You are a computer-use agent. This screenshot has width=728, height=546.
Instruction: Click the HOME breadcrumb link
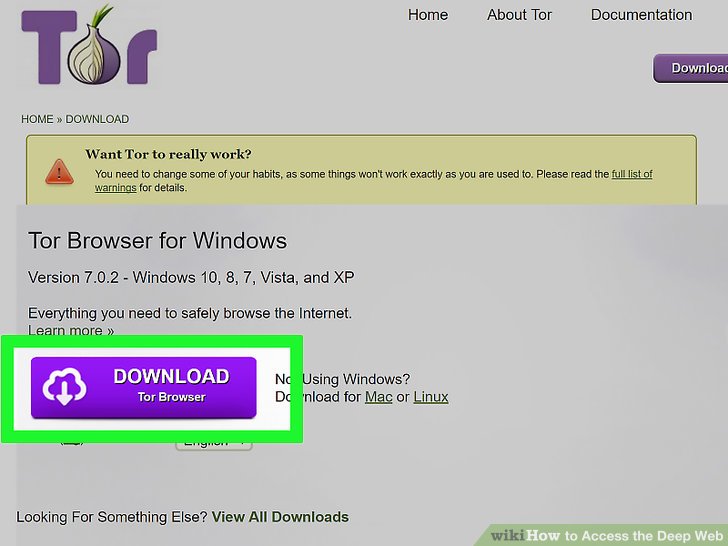(37, 119)
